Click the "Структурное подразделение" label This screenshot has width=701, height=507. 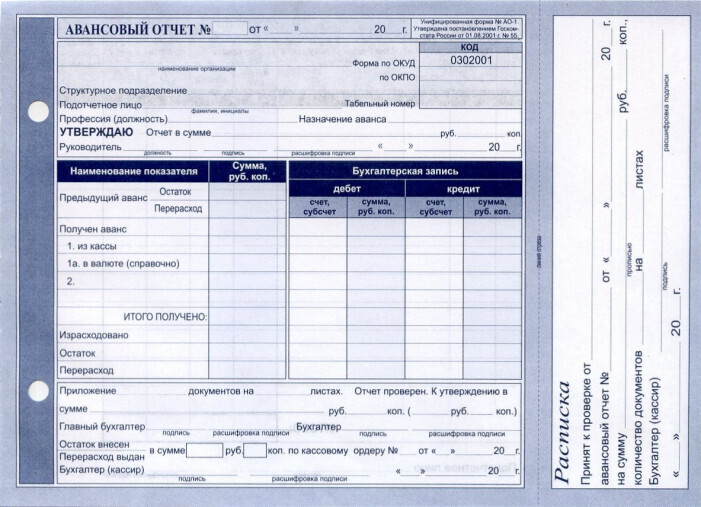(123, 90)
